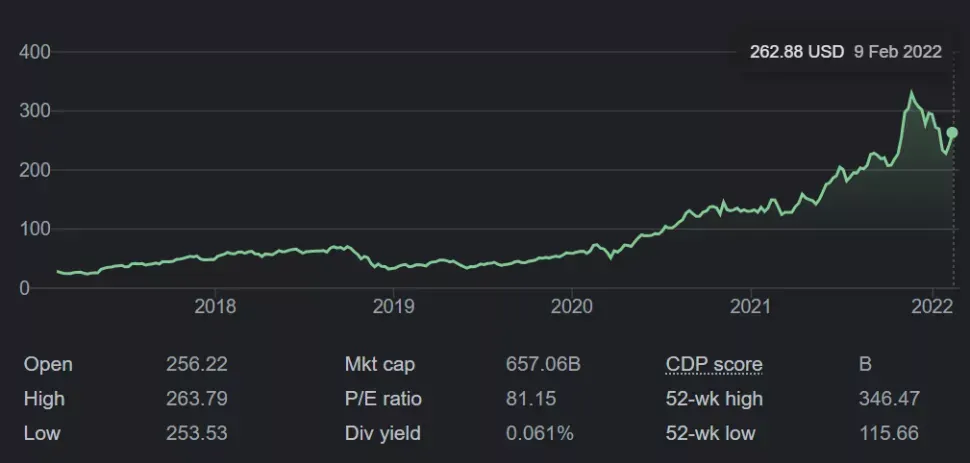Click the chart peak near late 2021
The image size is (970, 463).
click(x=911, y=93)
